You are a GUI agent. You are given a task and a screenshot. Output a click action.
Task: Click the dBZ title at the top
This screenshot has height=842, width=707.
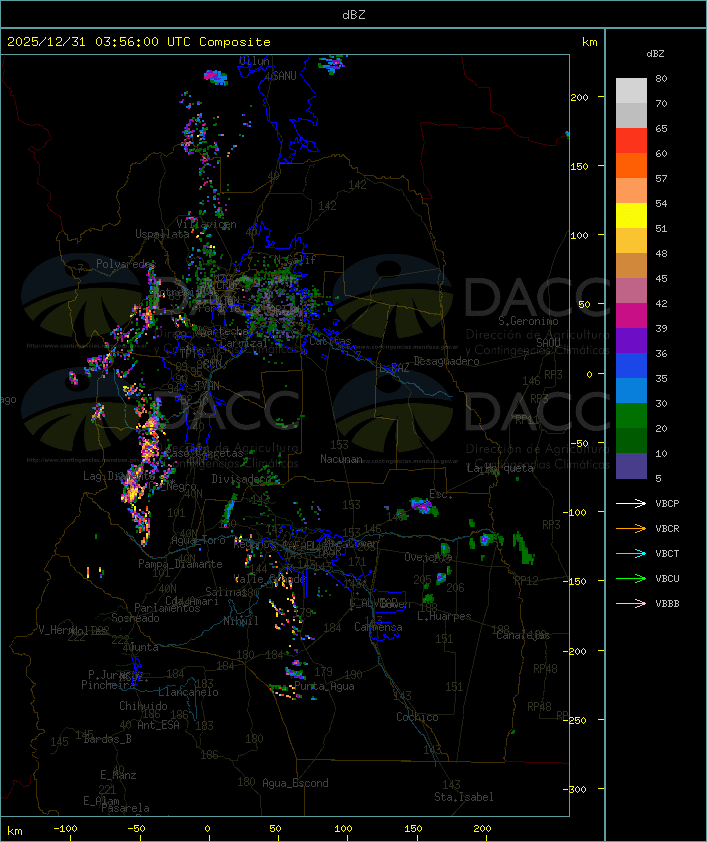pos(354,15)
